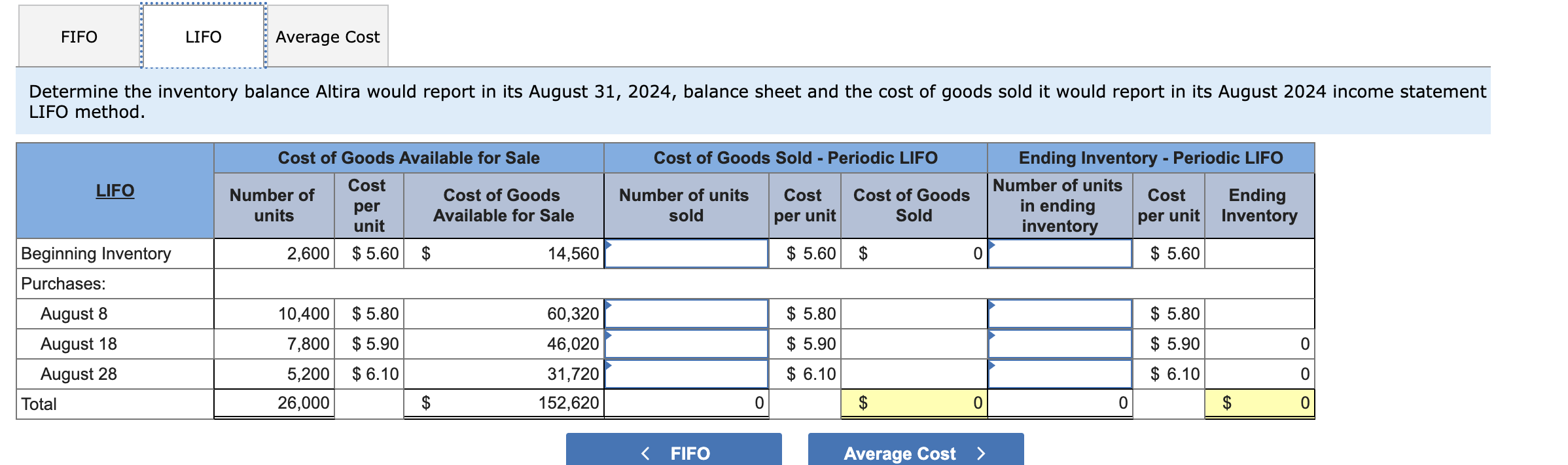Select ending inventory units field for August 18
Screen dimensions: 1568x465
[x=1060, y=344]
